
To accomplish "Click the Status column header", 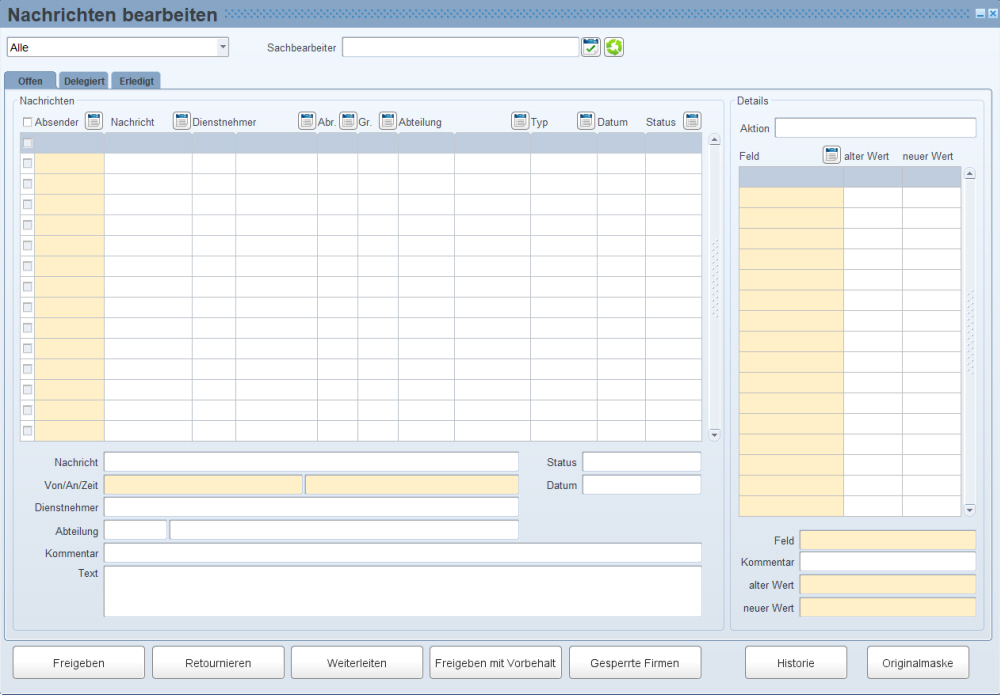I will pos(661,122).
